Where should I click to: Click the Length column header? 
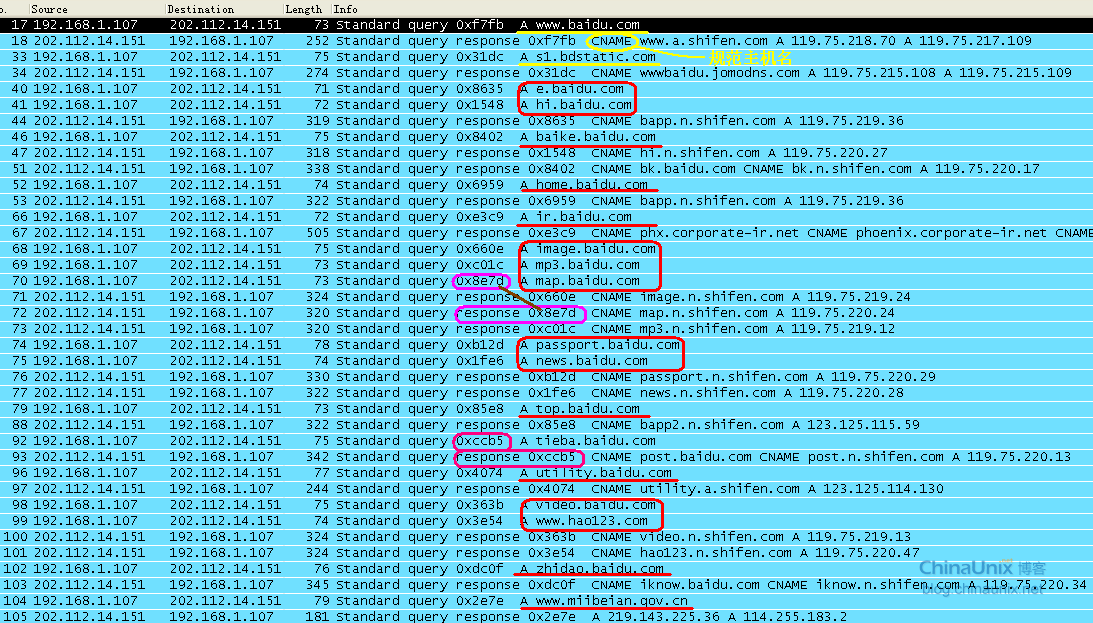pyautogui.click(x=304, y=9)
